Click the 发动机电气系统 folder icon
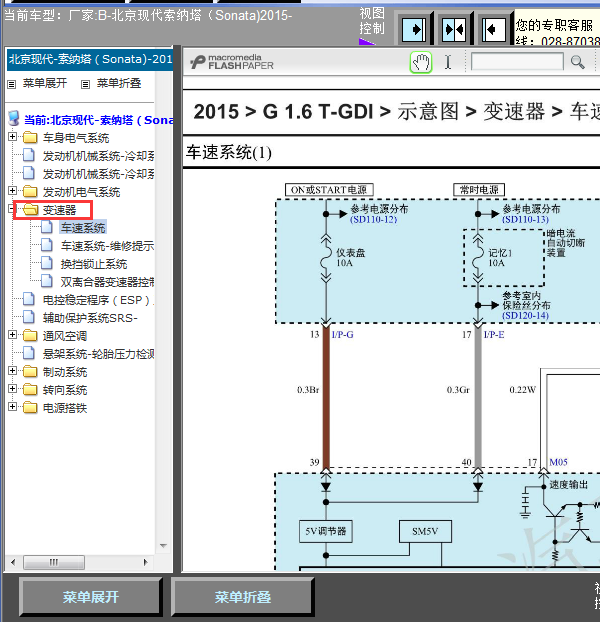The image size is (600, 622). (x=30, y=192)
